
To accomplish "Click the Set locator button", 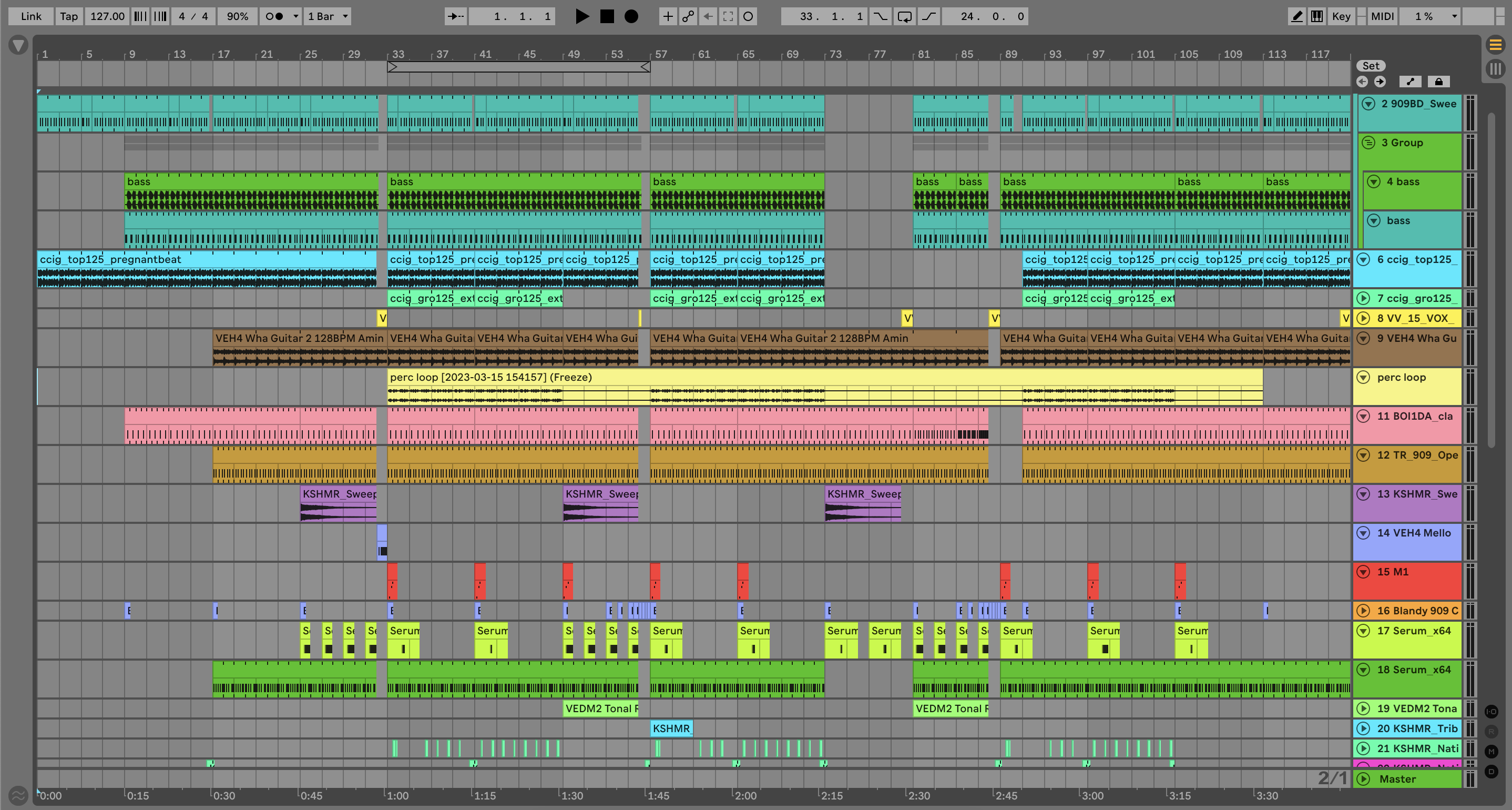I will tap(1371, 66).
